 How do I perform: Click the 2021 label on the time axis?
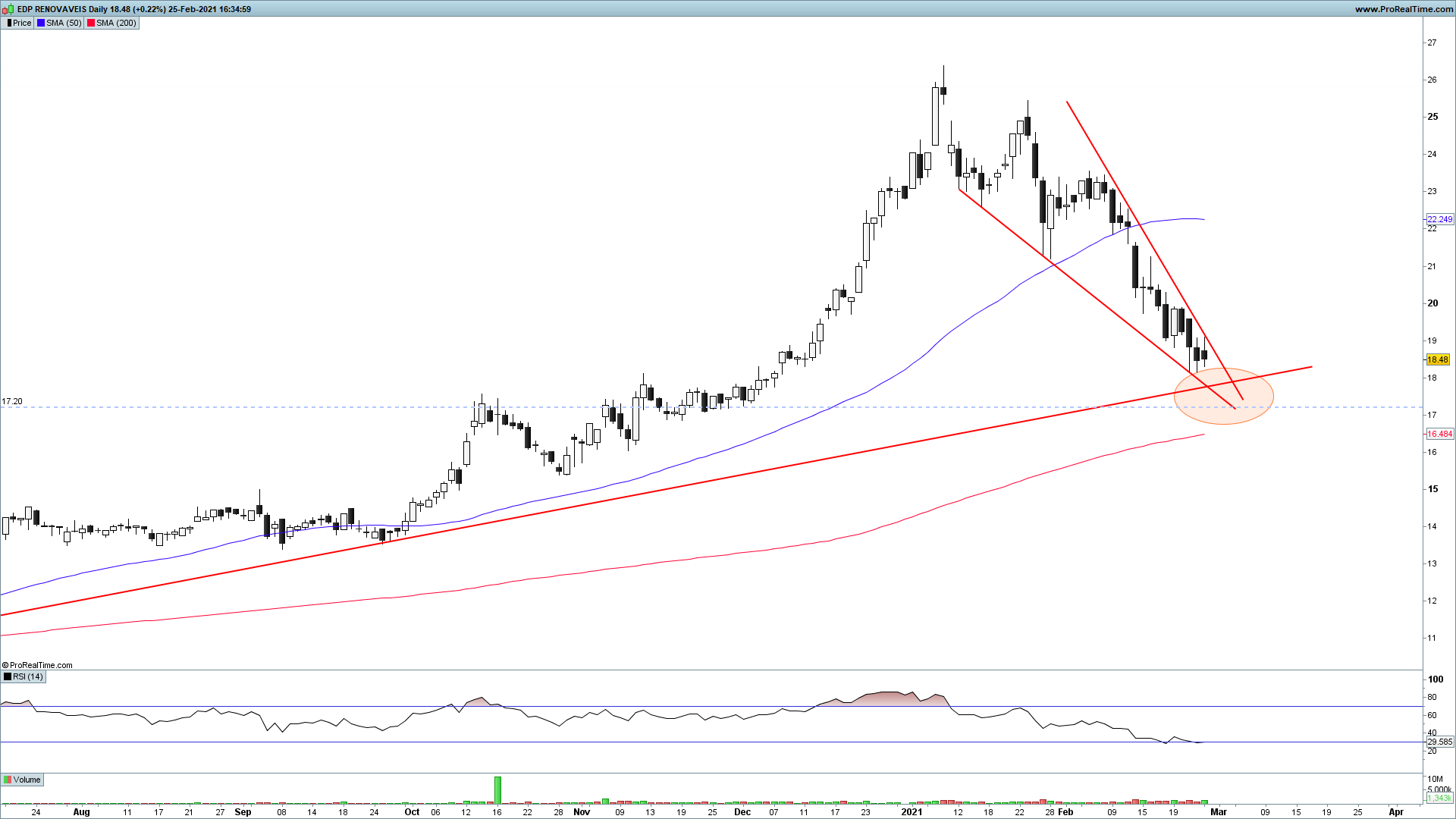coord(912,811)
